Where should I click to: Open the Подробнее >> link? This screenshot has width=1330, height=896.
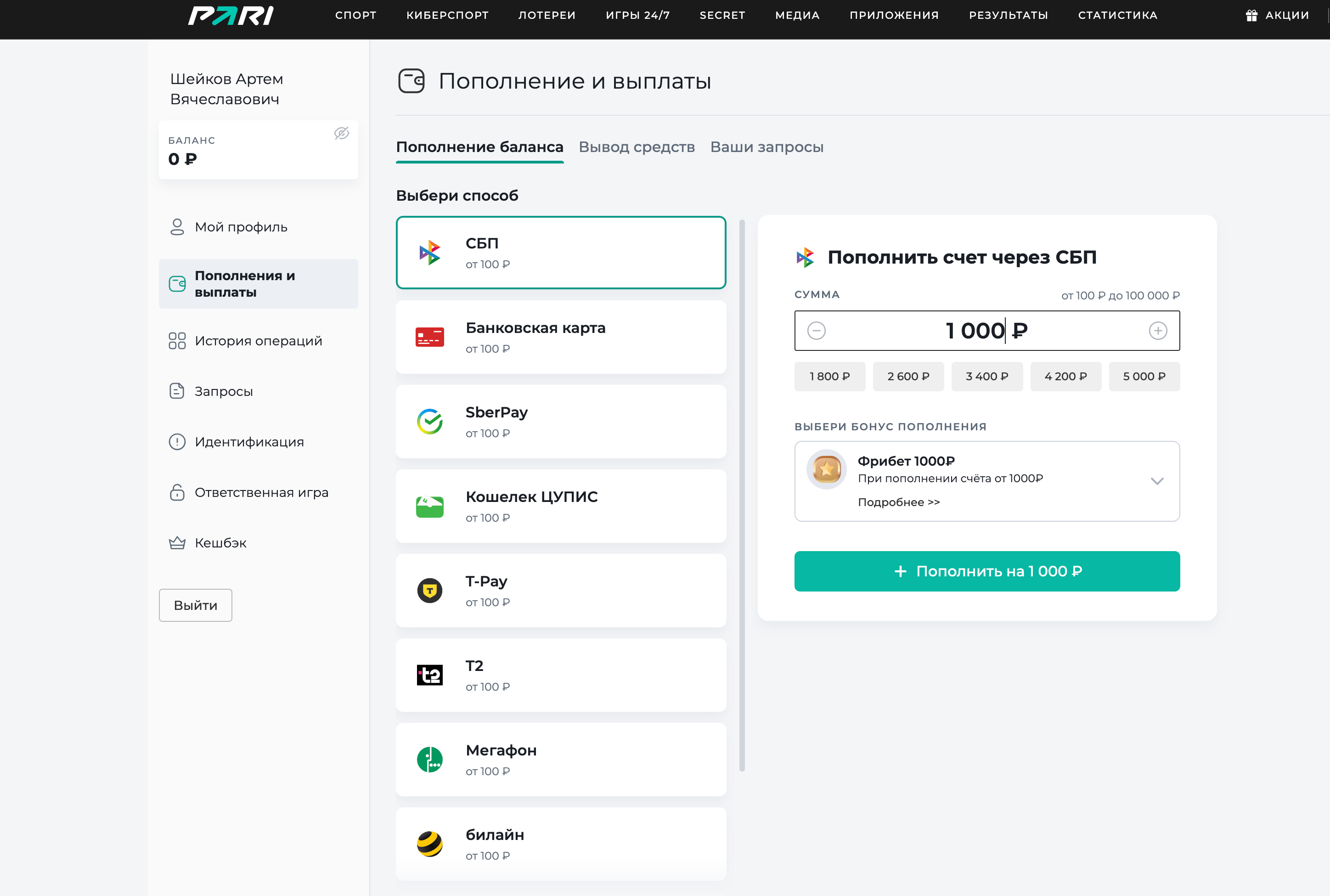click(x=898, y=502)
